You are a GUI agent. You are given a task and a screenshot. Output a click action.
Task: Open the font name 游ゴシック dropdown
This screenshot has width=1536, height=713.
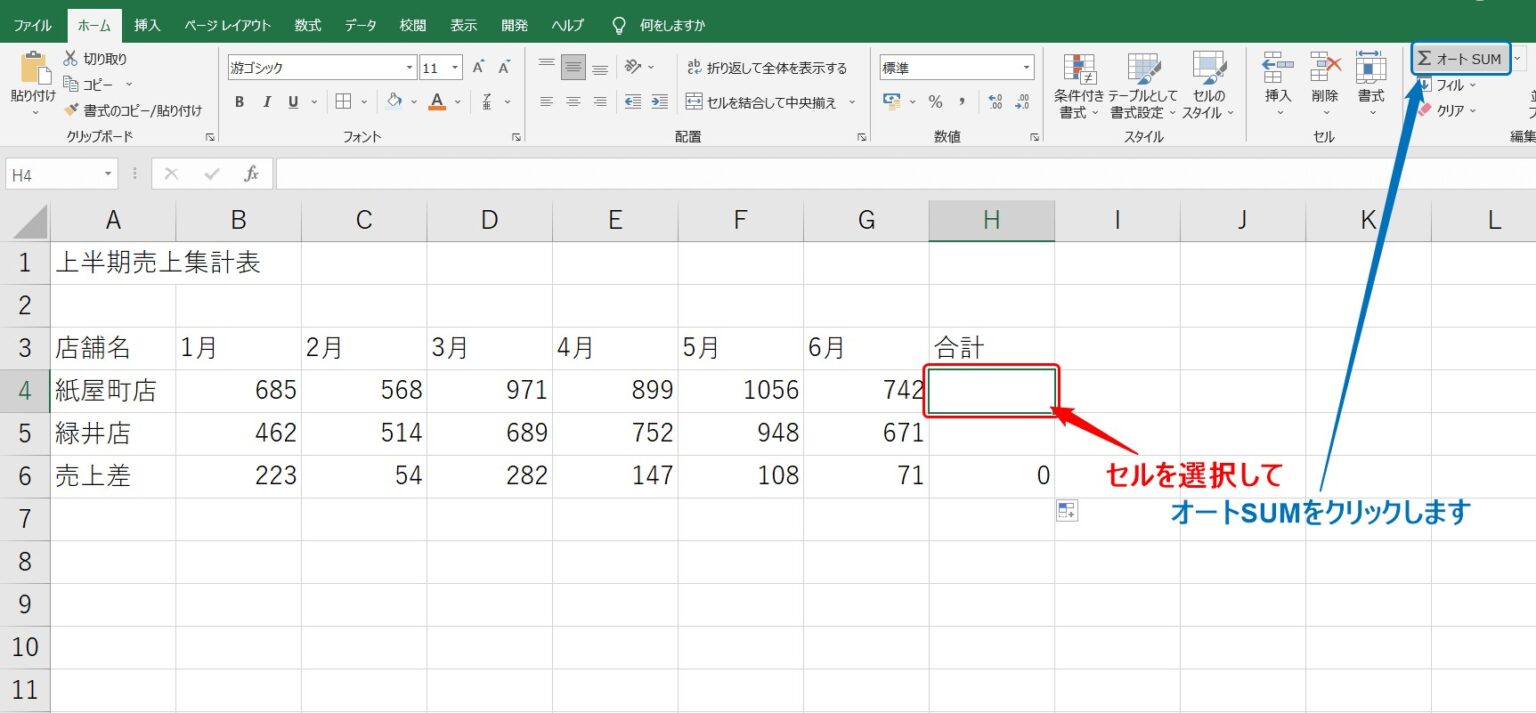tap(409, 68)
